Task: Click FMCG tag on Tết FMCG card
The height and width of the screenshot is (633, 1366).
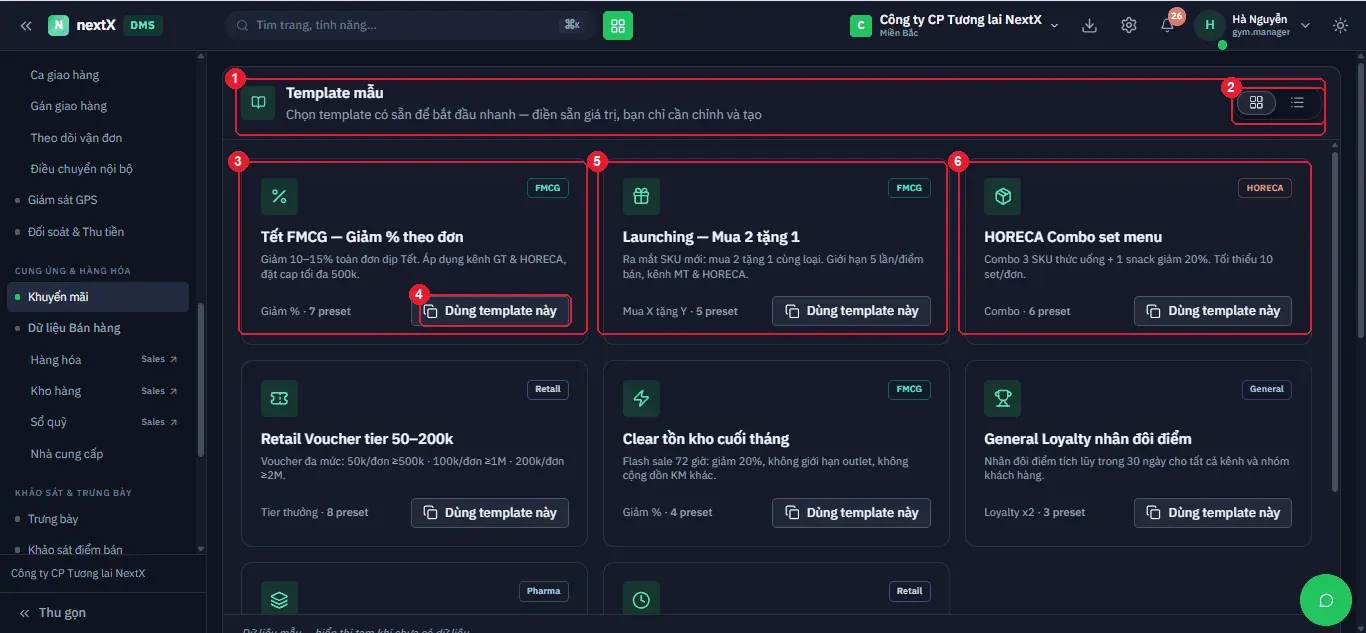Action: 547,188
